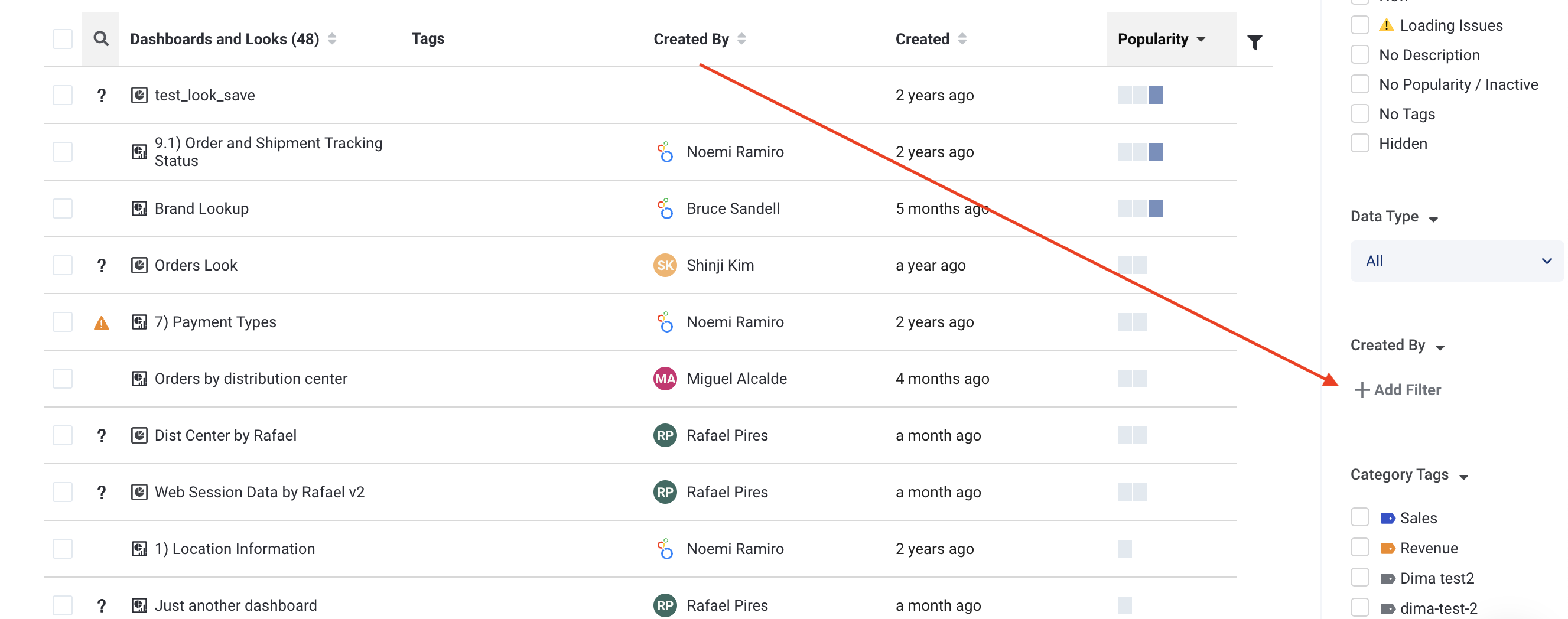The width and height of the screenshot is (1568, 619).
Task: Click the Look icon beside Orders Look
Action: point(139,265)
